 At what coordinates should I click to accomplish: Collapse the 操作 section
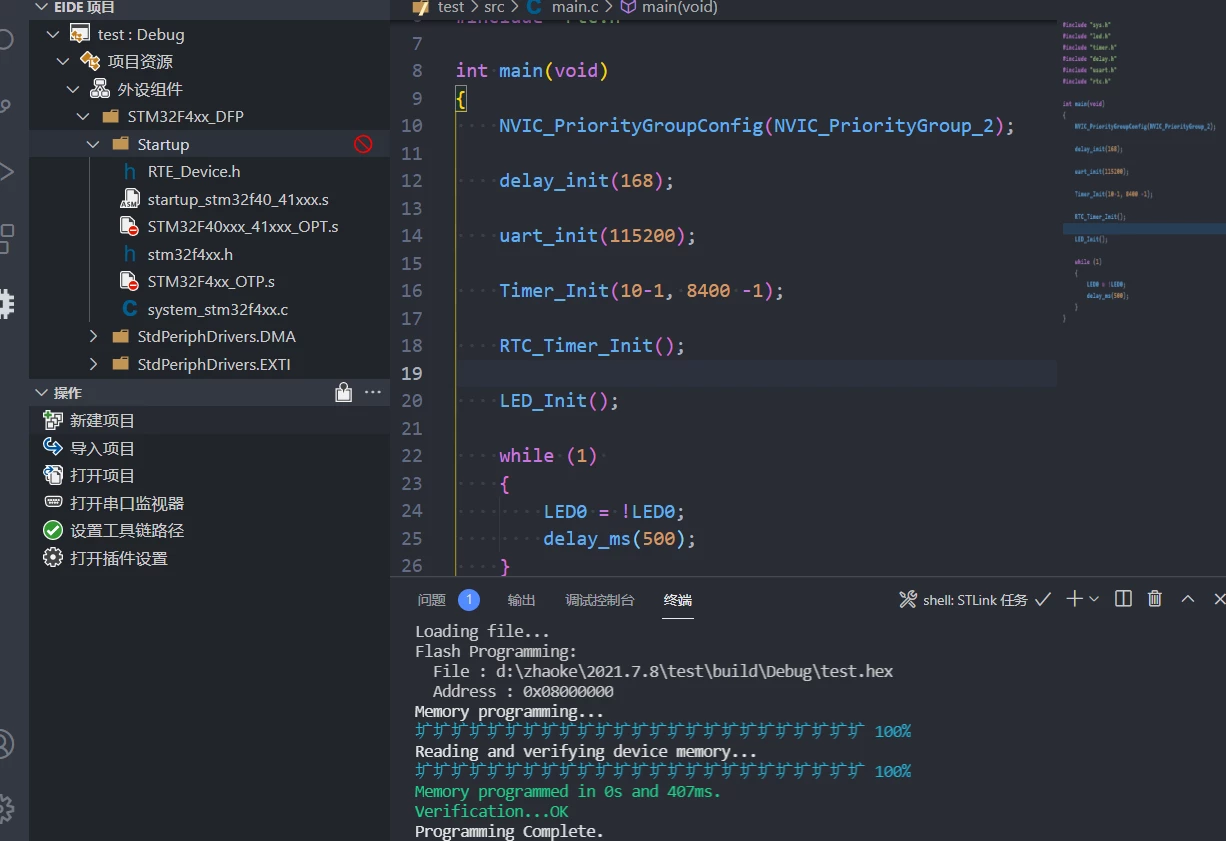click(41, 393)
